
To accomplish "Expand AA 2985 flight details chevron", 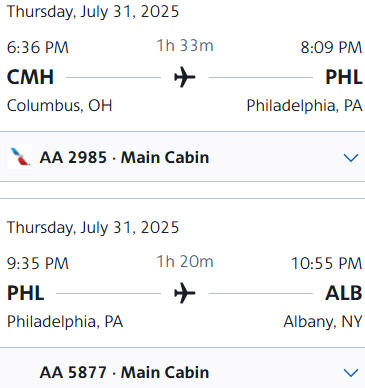I will (x=351, y=157).
